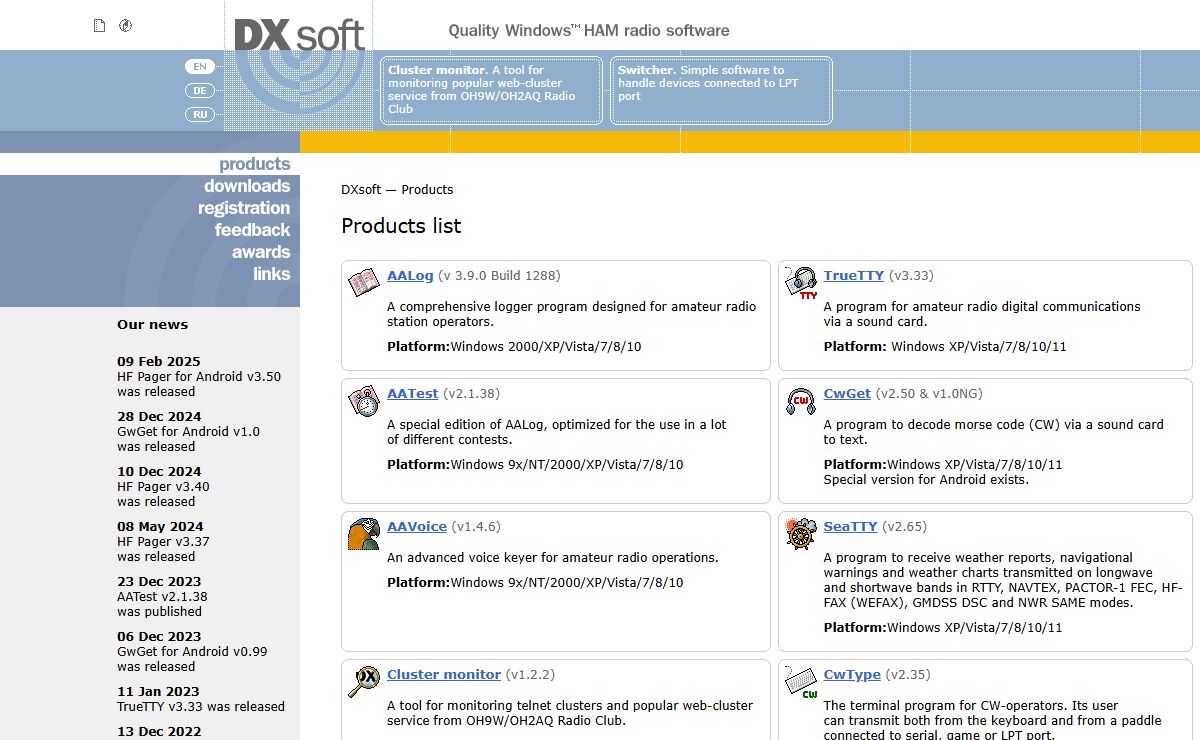Click the TrueTTY v3.33 was released news
Viewport: 1200px width, 740px height.
[x=201, y=707]
